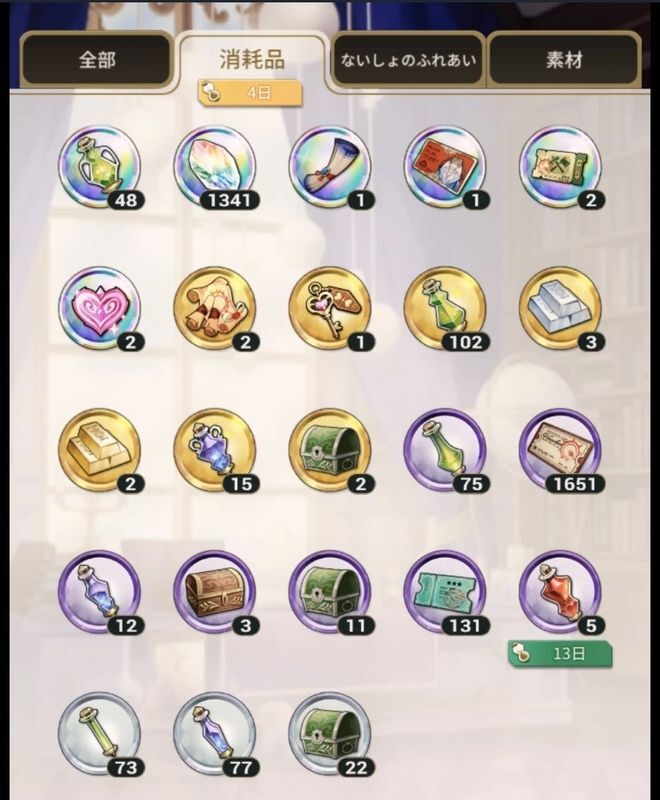Select the rainbow crystal item with 1341
This screenshot has width=660, height=800.
tap(214, 167)
